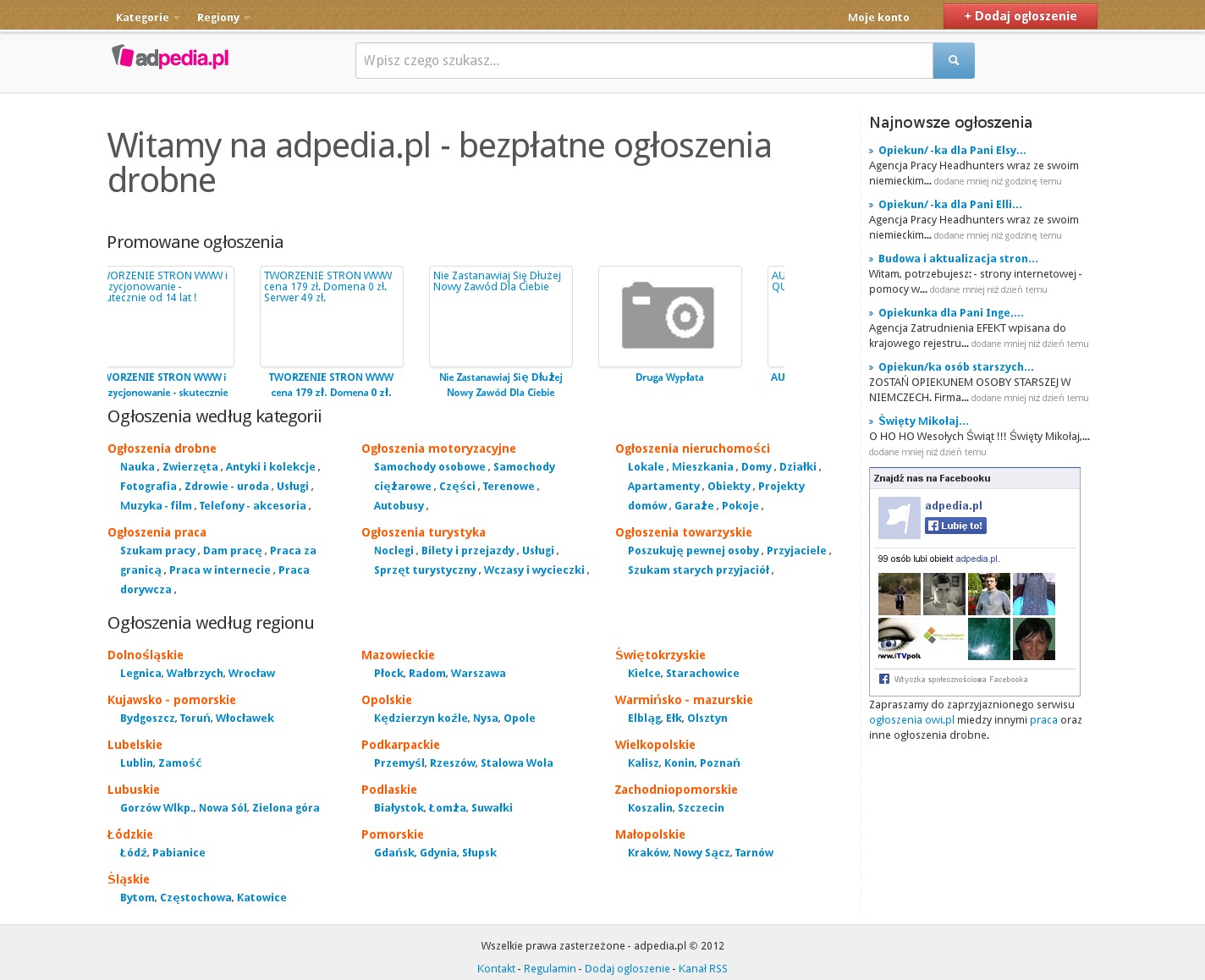Open the camera placeholder Druga Wypłata ad
Image resolution: width=1205 pixels, height=980 pixels.
pyautogui.click(x=669, y=317)
